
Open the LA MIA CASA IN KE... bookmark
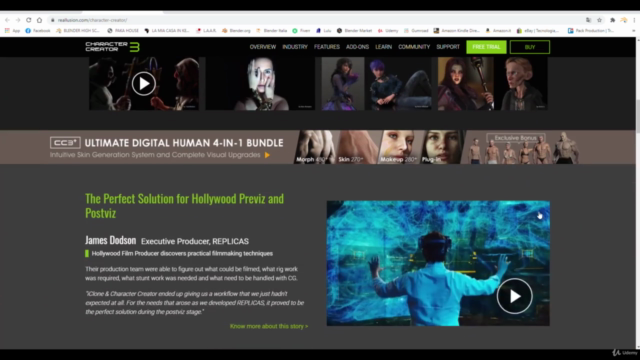coord(167,31)
